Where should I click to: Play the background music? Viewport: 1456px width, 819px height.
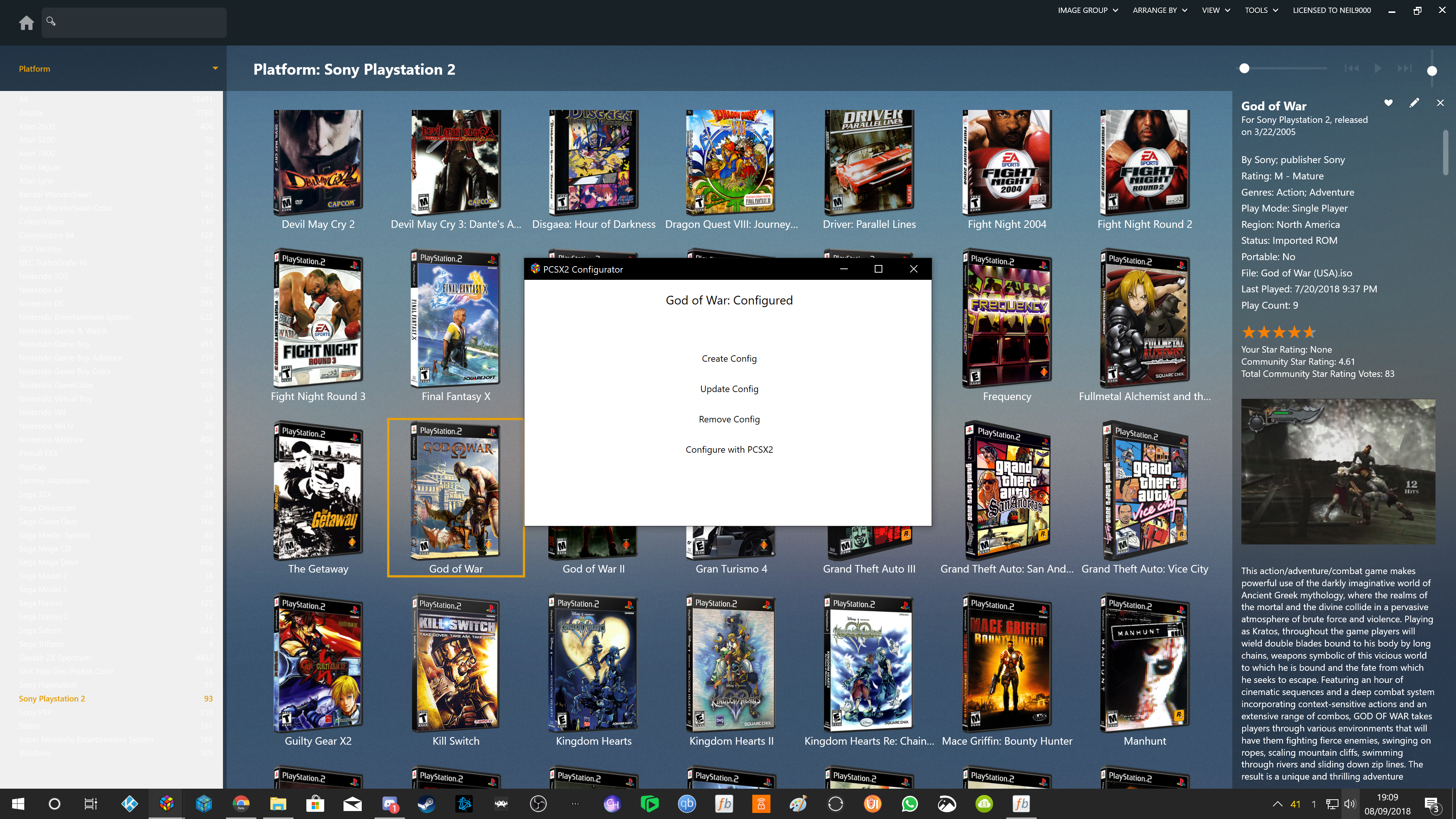[1378, 68]
